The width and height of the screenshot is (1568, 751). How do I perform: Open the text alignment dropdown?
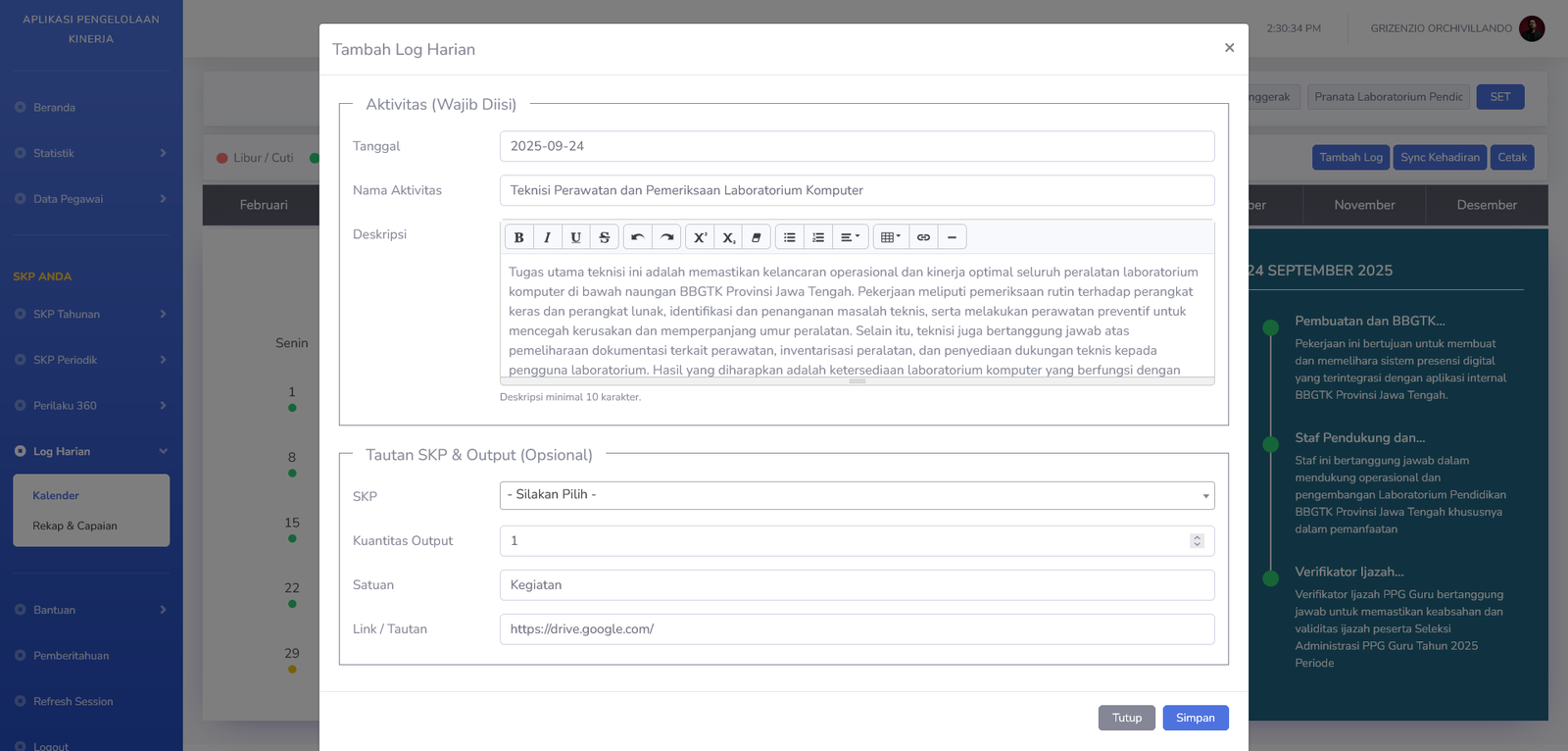pos(850,237)
